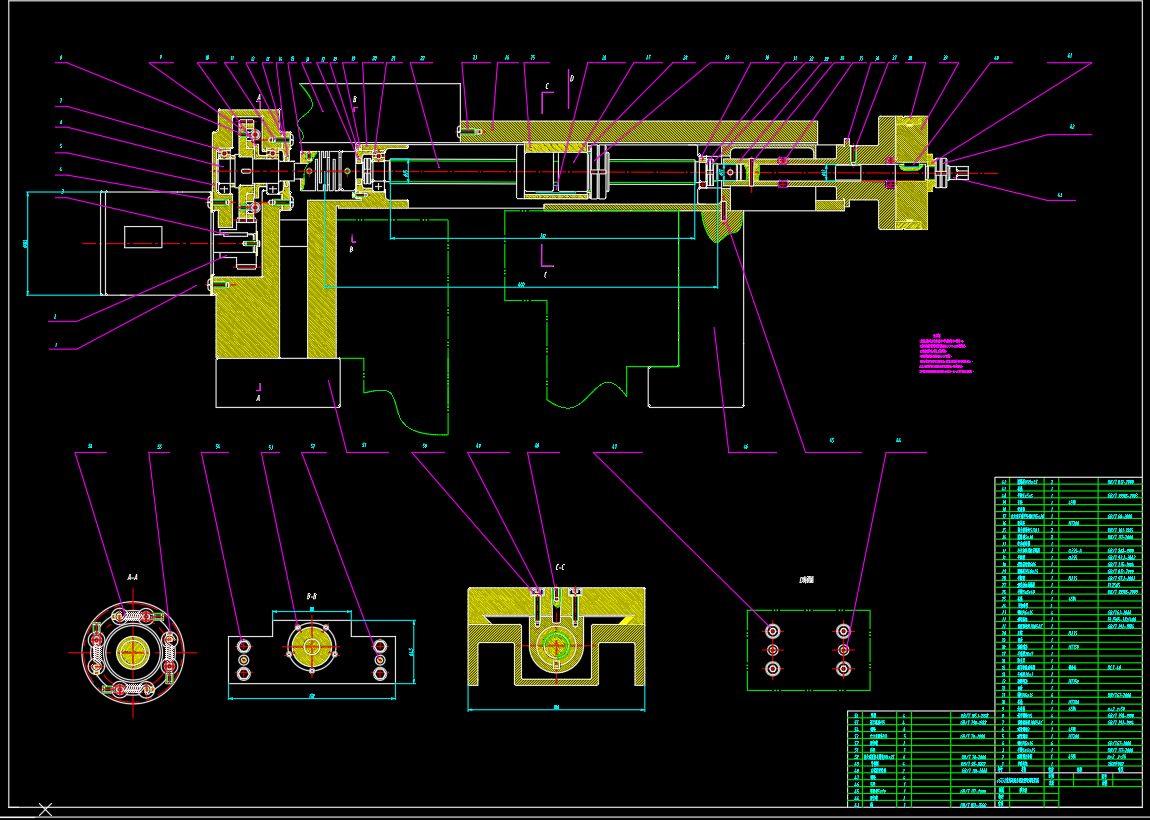Select the cyan vertical dimension left of the motor
1150x820 pixels.
(27, 243)
